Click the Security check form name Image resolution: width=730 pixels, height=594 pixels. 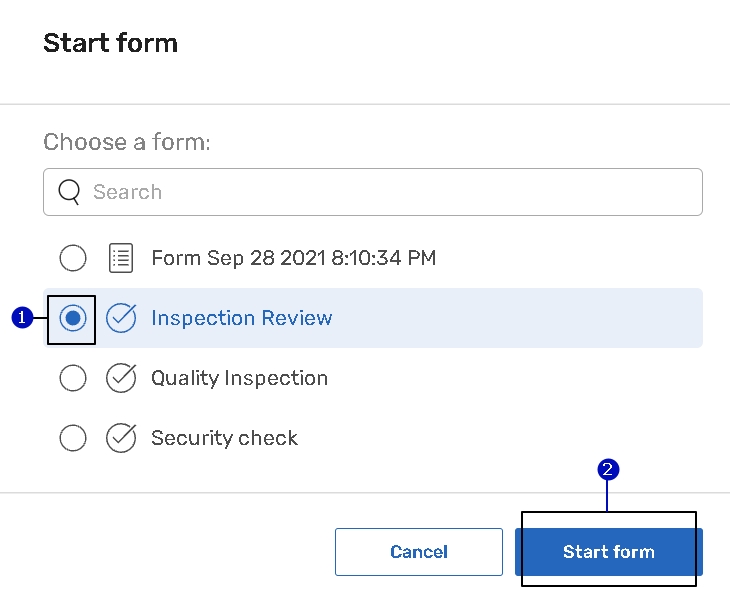[x=224, y=438]
